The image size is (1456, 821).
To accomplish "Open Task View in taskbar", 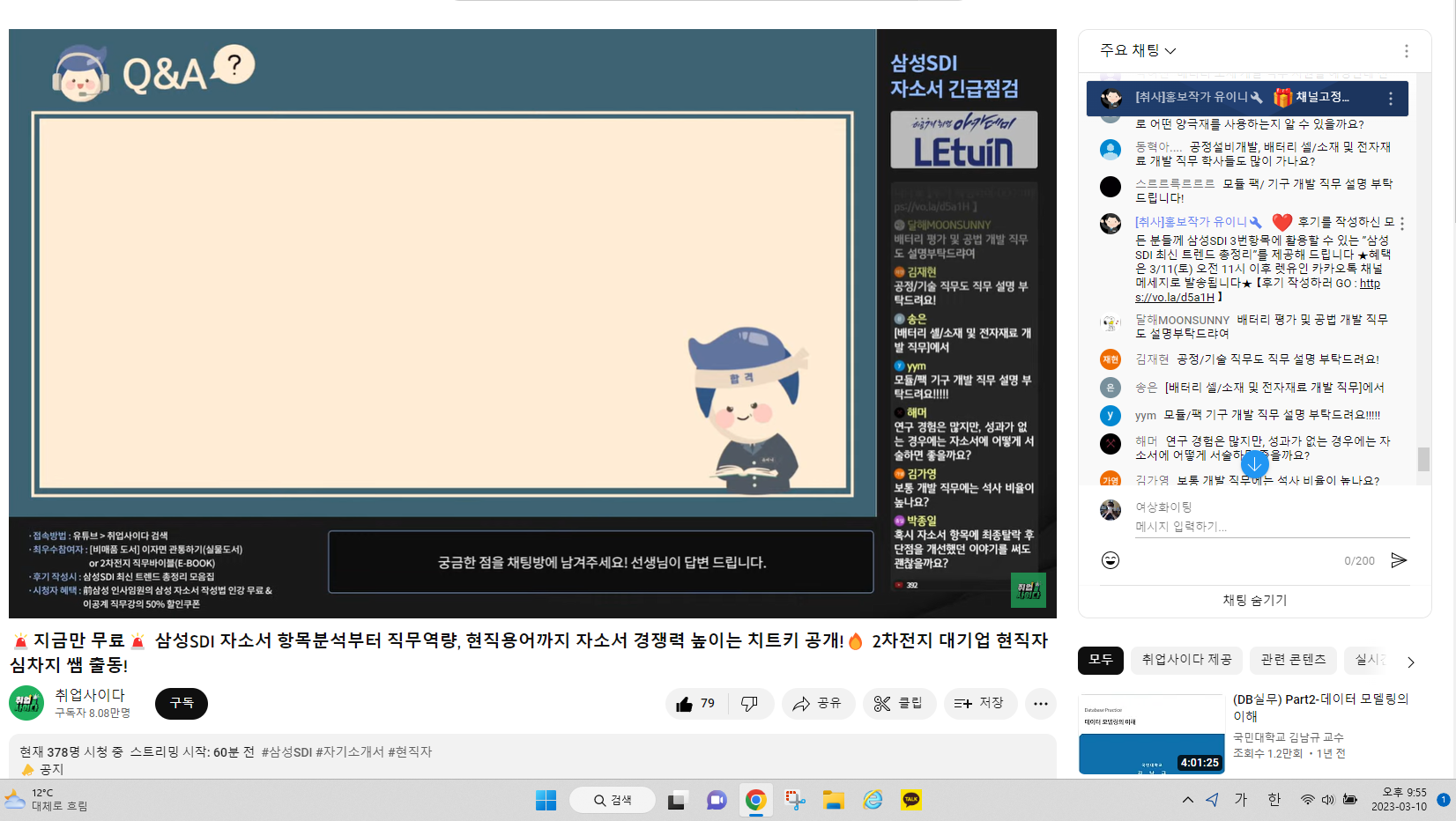I will 676,800.
